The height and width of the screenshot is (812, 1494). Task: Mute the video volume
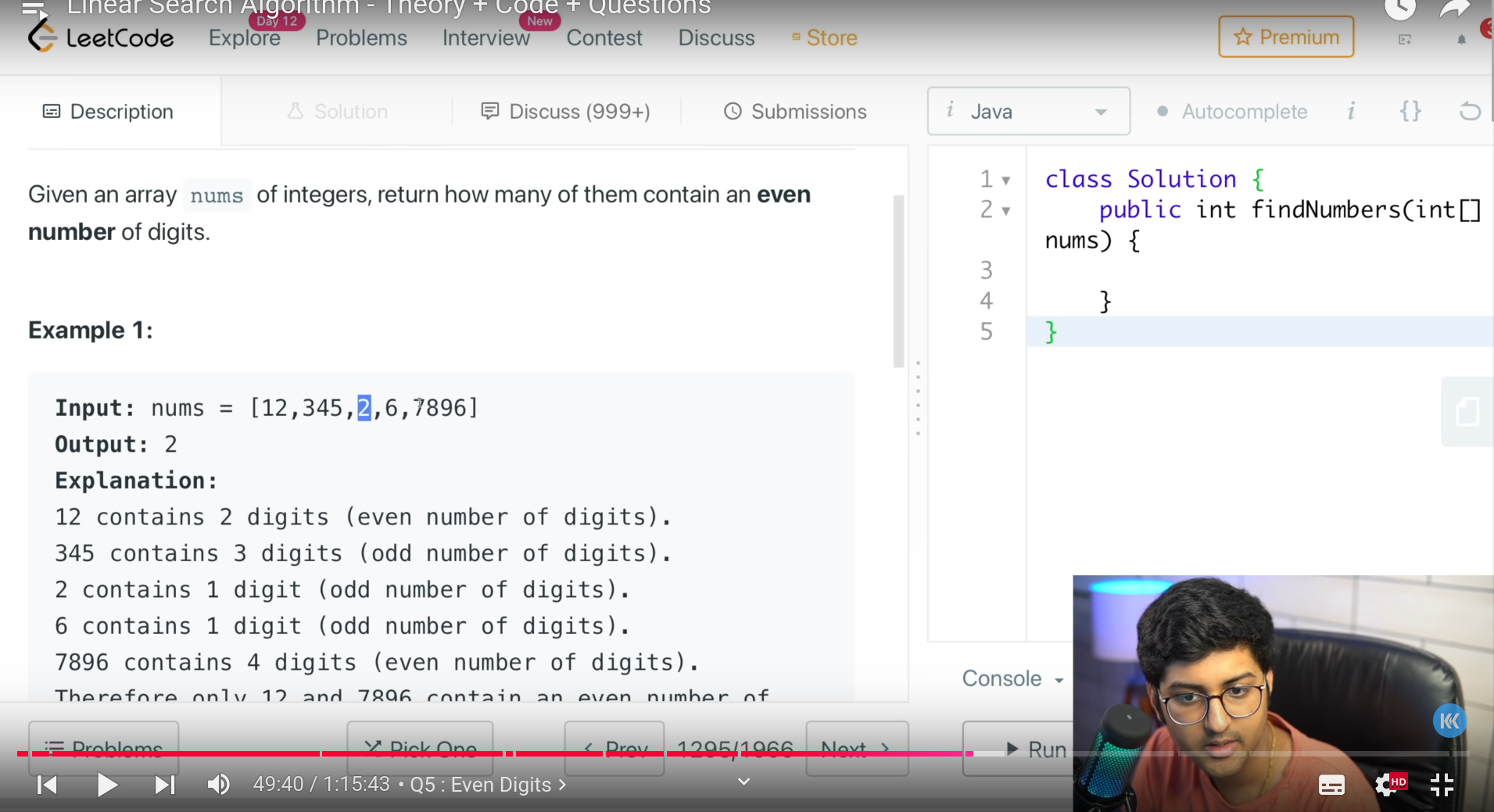(218, 785)
